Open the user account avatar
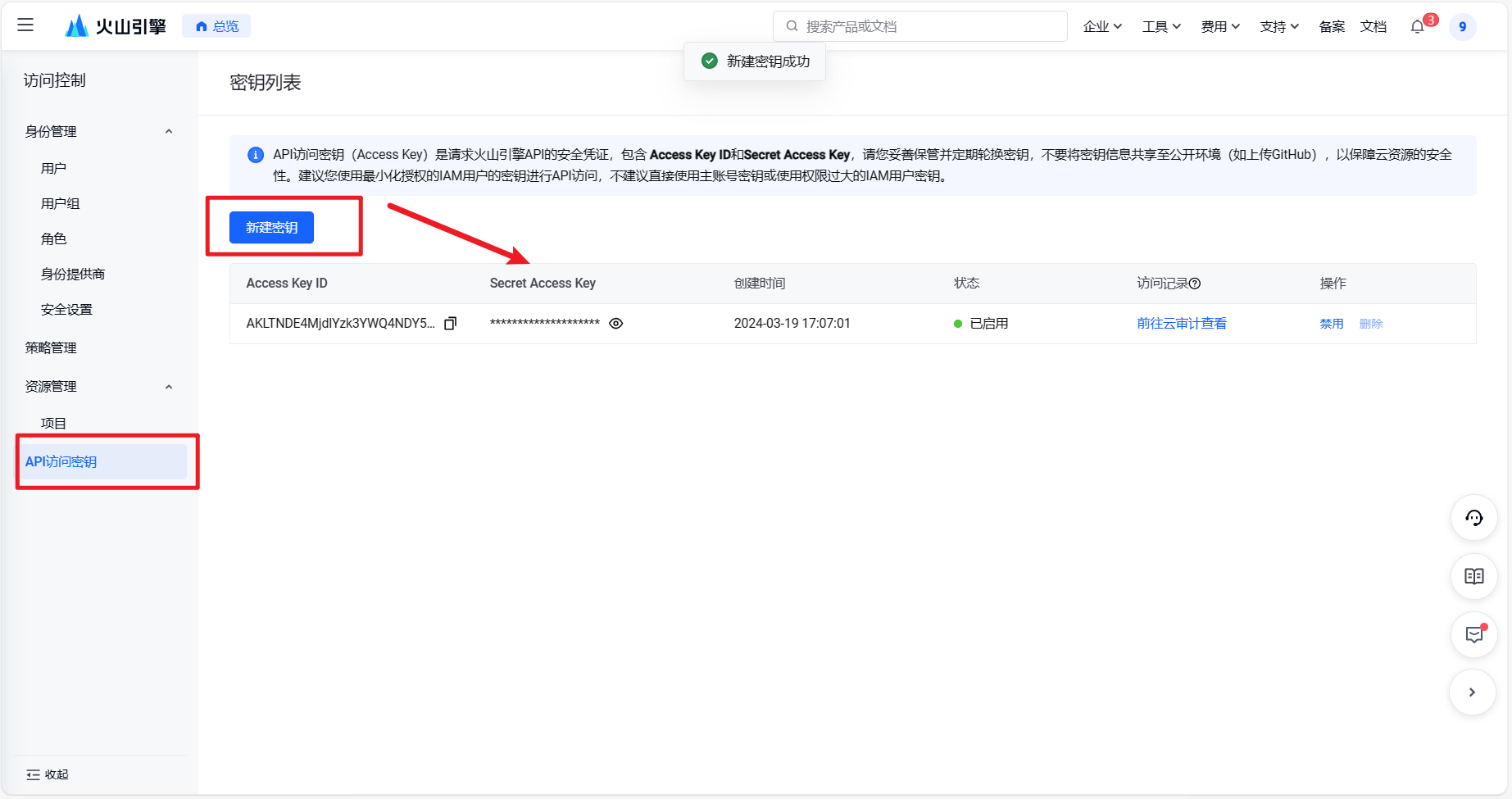The height and width of the screenshot is (799, 1512). pyautogui.click(x=1462, y=27)
